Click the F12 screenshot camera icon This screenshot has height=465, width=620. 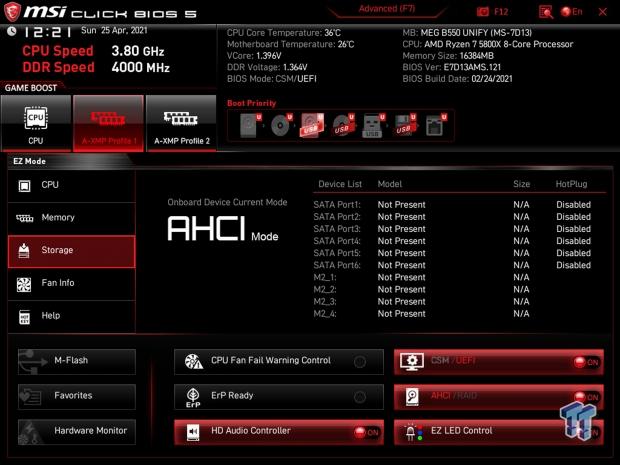(482, 12)
